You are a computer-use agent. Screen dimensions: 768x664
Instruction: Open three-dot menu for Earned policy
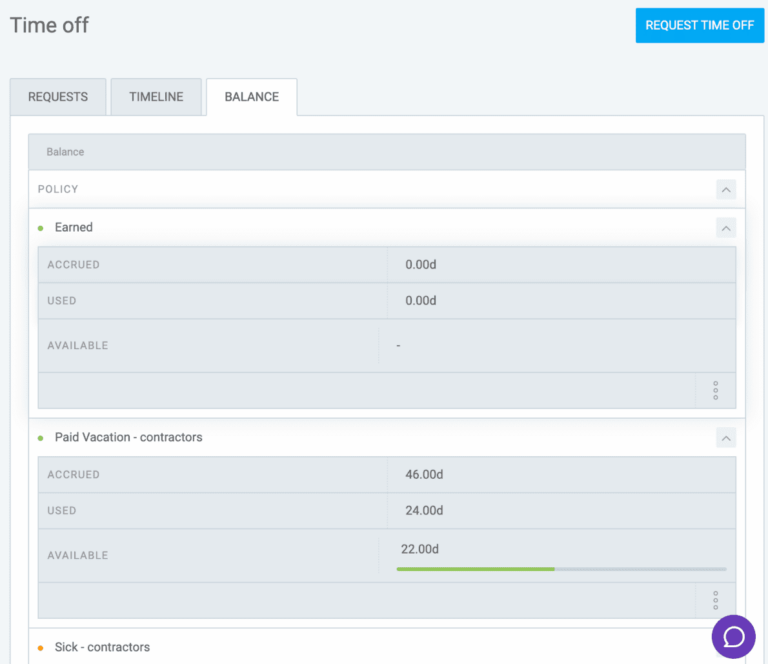coord(715,390)
